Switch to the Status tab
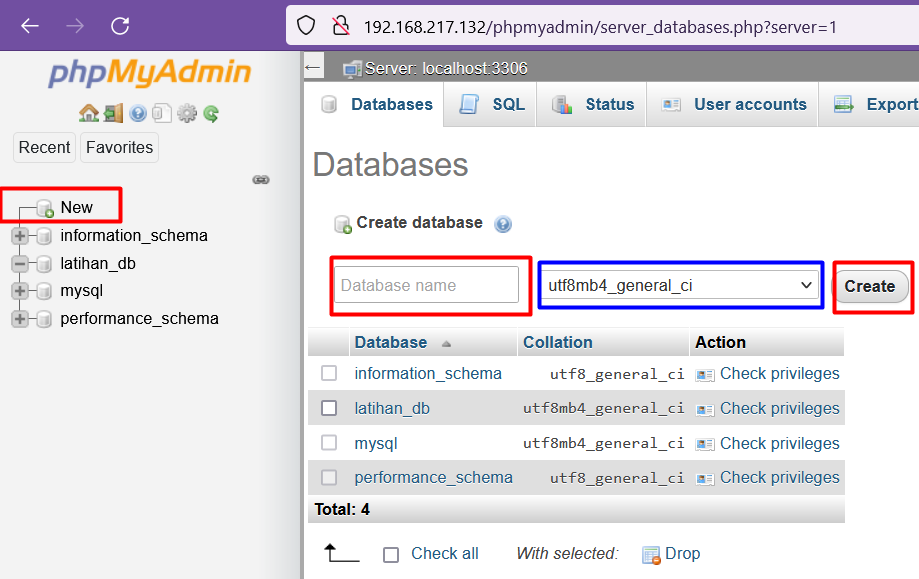 (592, 104)
